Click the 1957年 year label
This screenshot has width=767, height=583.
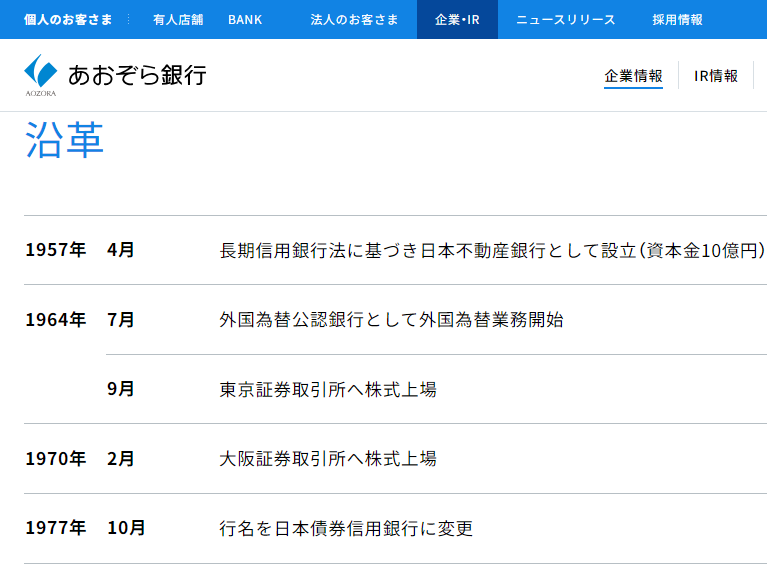[x=56, y=250]
